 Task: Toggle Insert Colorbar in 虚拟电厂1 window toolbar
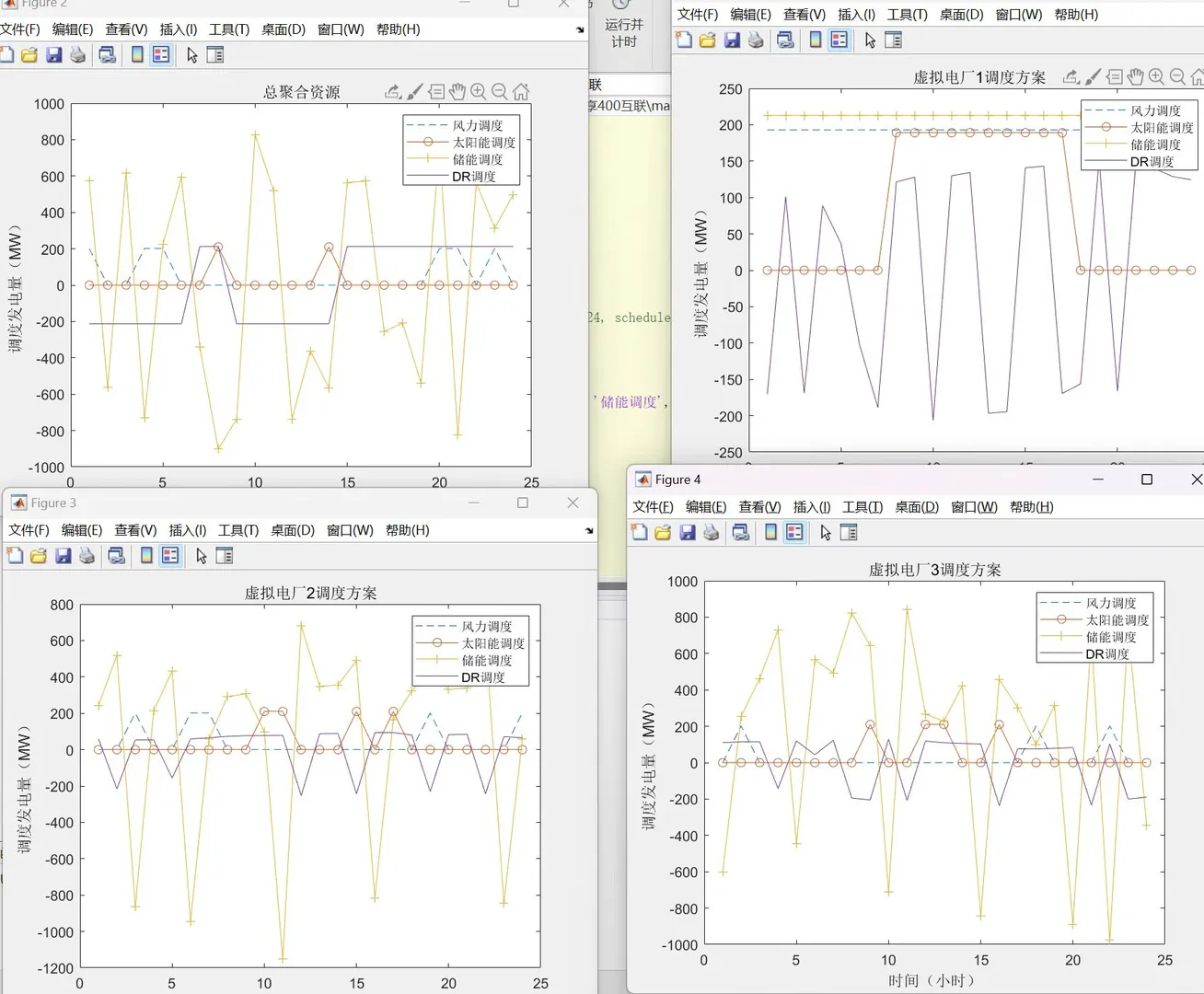[x=816, y=40]
